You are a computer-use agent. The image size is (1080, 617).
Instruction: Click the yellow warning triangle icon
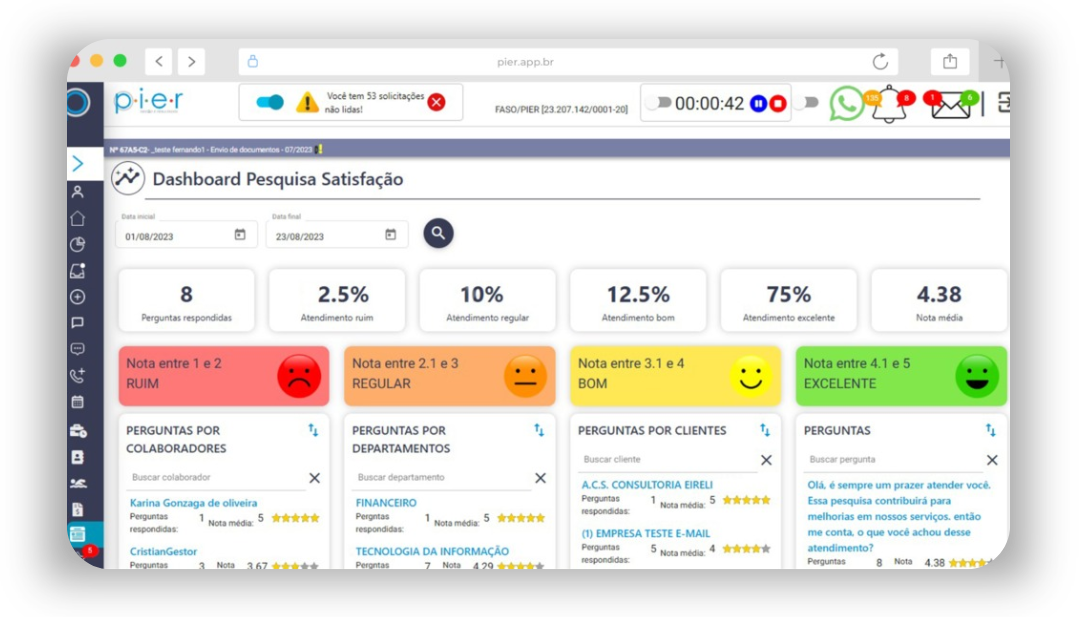[307, 103]
